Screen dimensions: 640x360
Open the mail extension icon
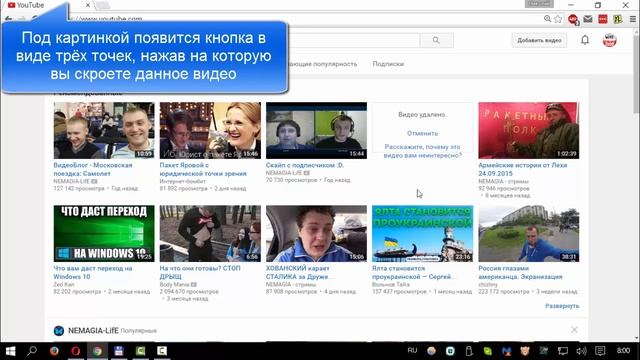click(x=588, y=19)
